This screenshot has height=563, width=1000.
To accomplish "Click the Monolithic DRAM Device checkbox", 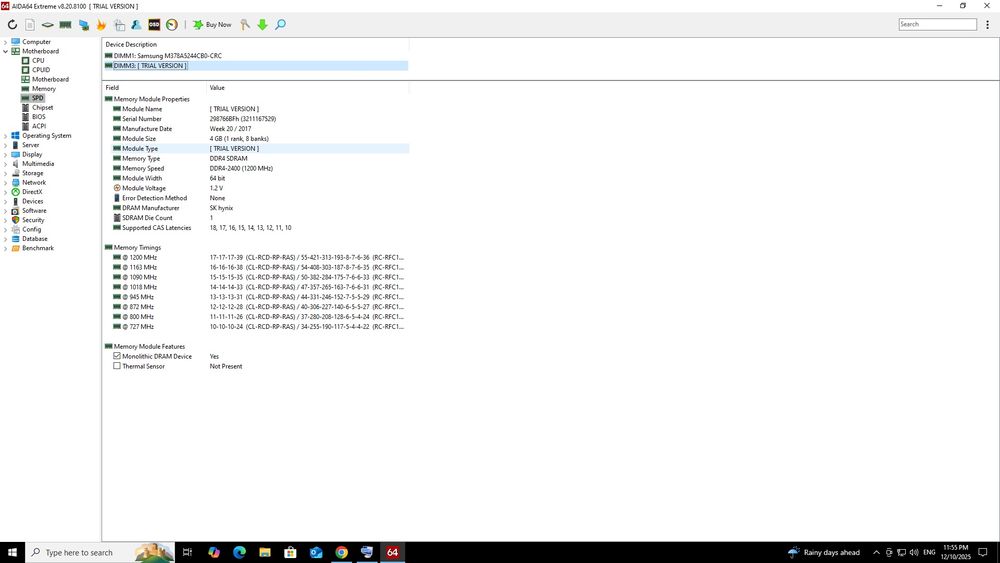I will coord(117,356).
